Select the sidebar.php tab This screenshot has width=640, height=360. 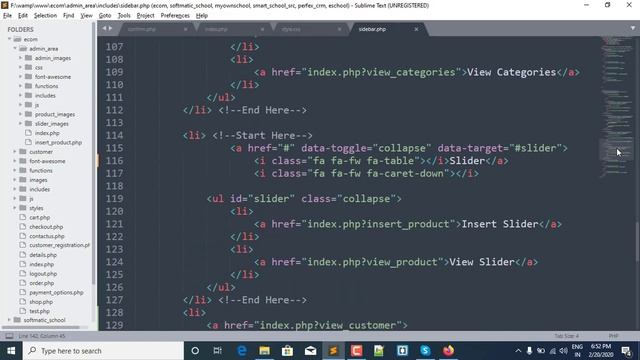(372, 29)
